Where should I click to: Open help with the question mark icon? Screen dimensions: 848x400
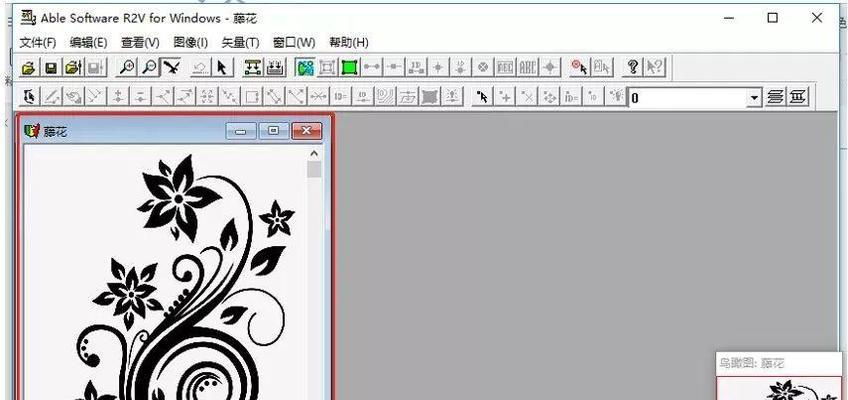tap(632, 68)
